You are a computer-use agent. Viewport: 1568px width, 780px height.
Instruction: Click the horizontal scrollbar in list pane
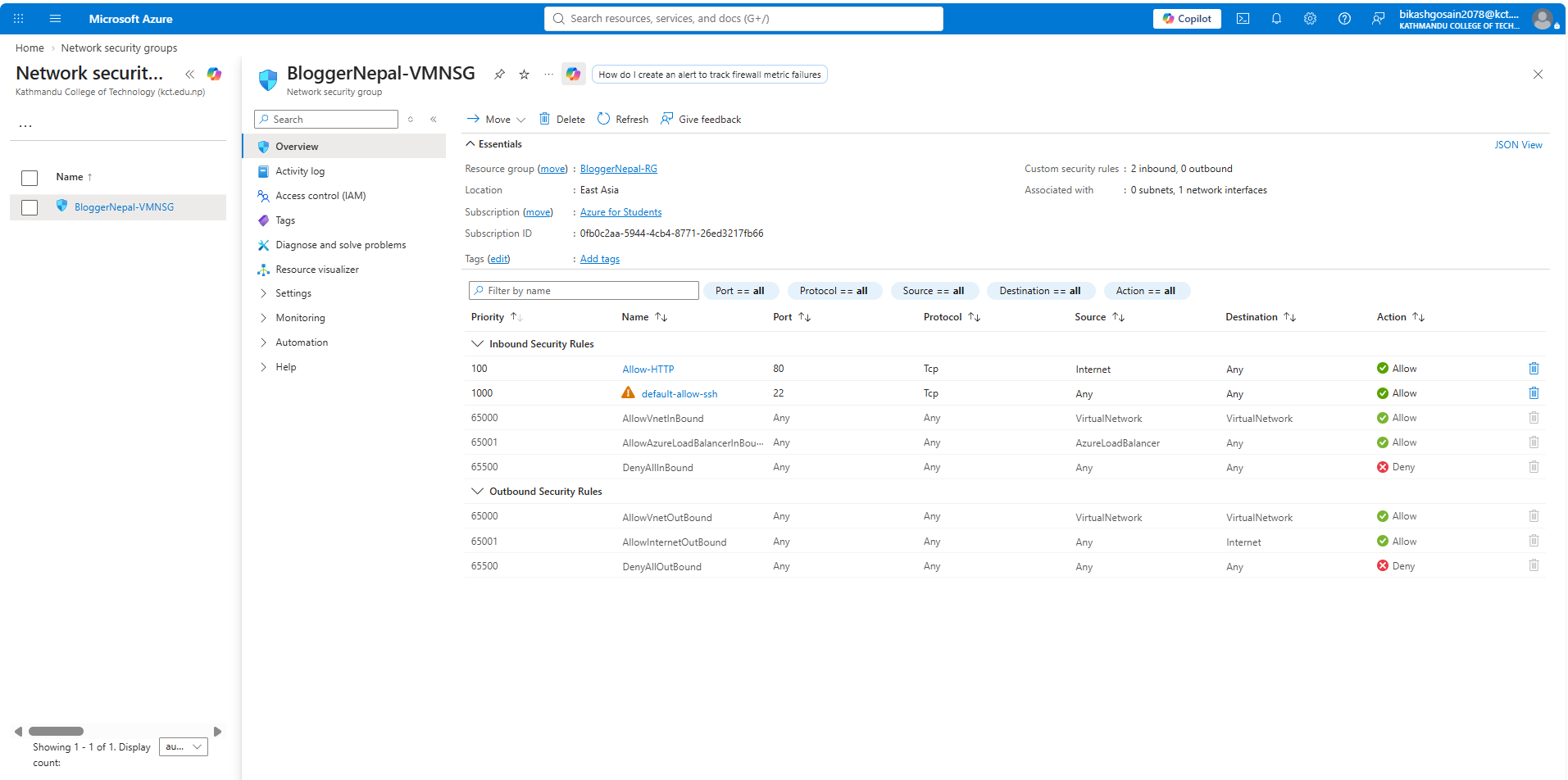[x=57, y=732]
